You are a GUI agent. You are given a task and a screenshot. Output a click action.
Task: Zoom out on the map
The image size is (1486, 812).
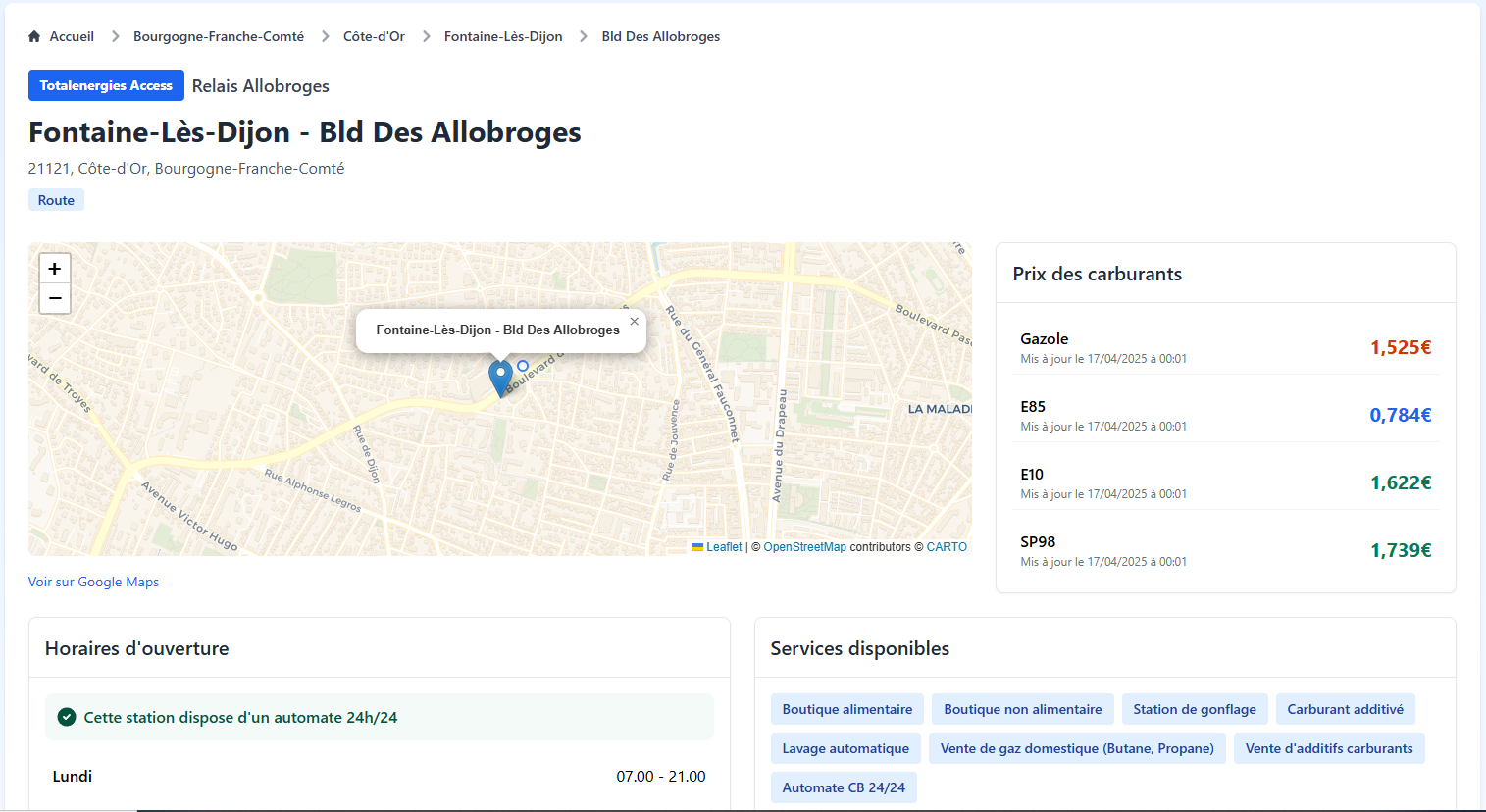coord(55,298)
